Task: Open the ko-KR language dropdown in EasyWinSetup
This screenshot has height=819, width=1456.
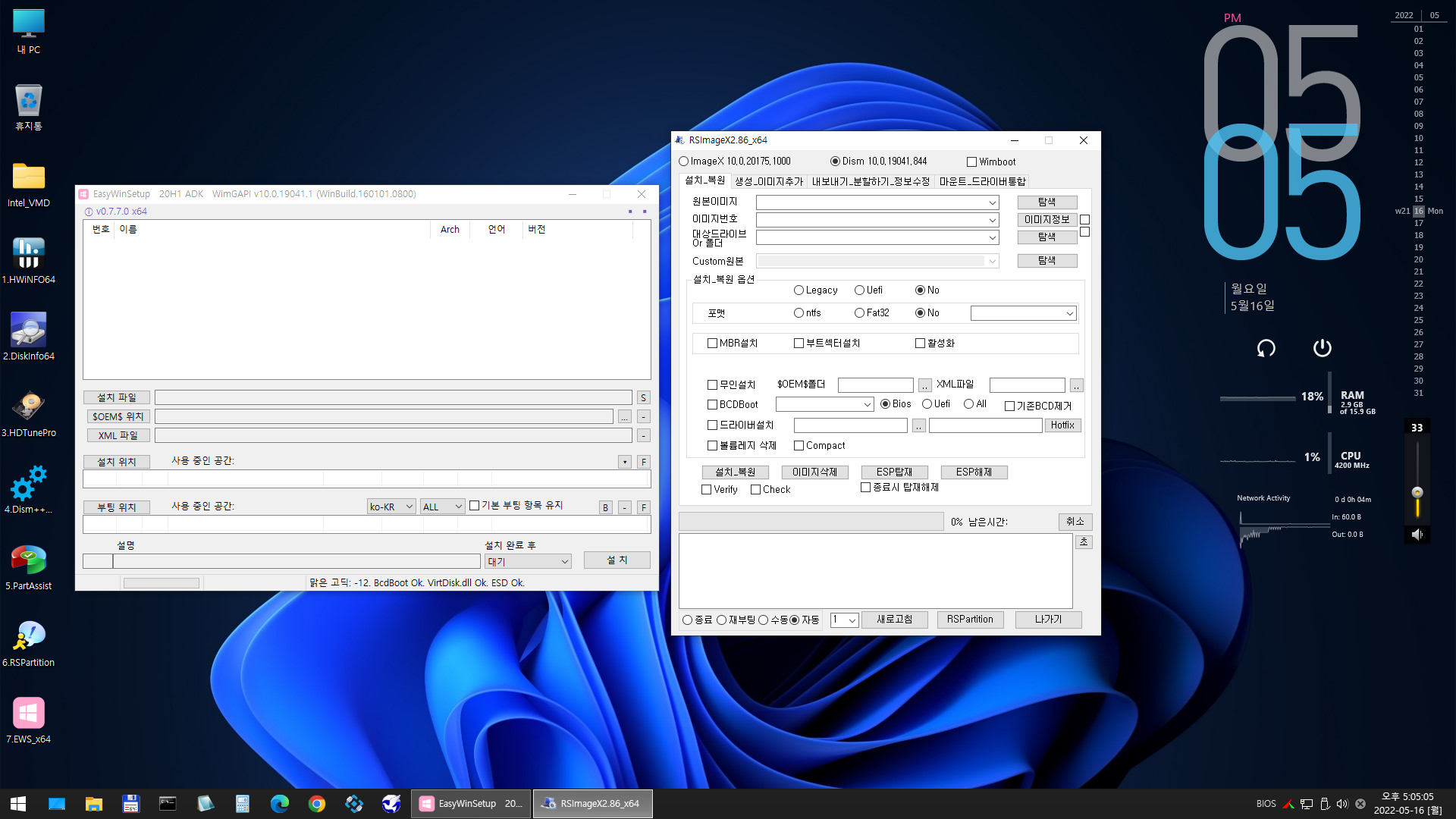Action: click(x=391, y=507)
